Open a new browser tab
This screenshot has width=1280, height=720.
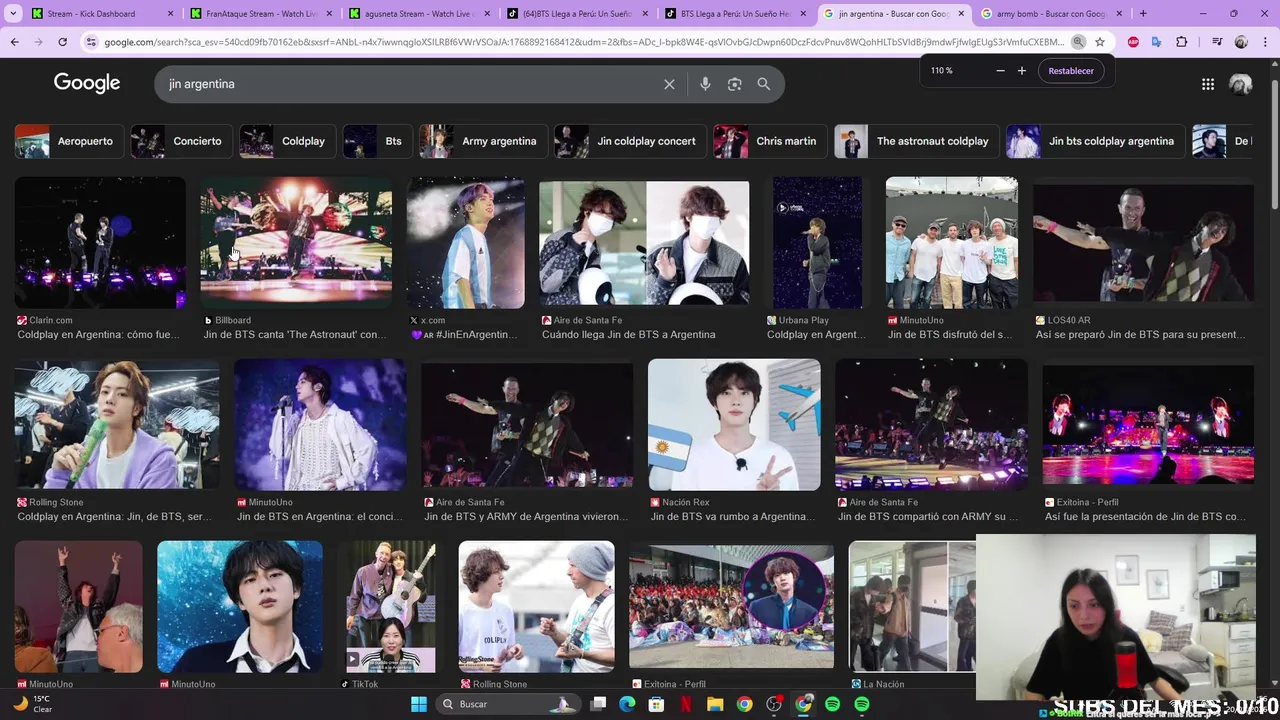pos(1143,14)
